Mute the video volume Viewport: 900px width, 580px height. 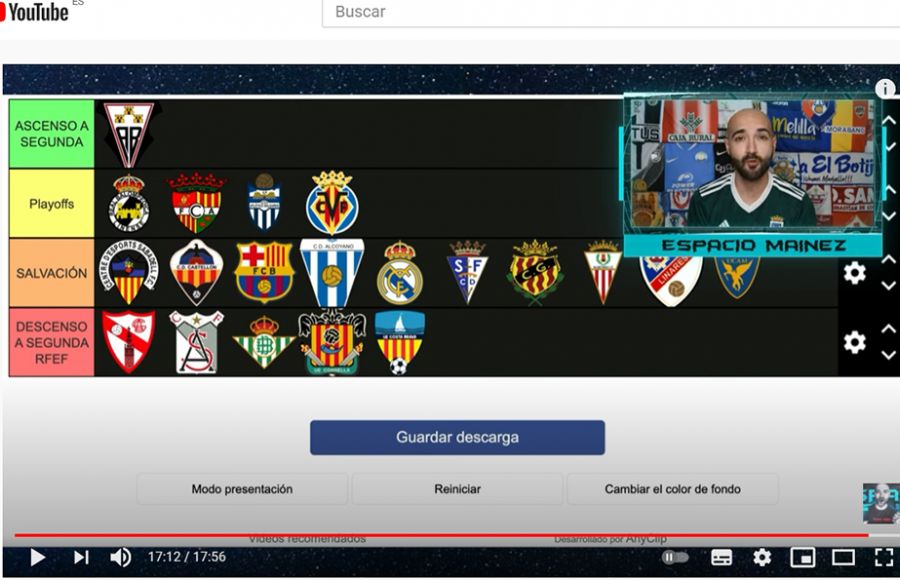click(120, 557)
